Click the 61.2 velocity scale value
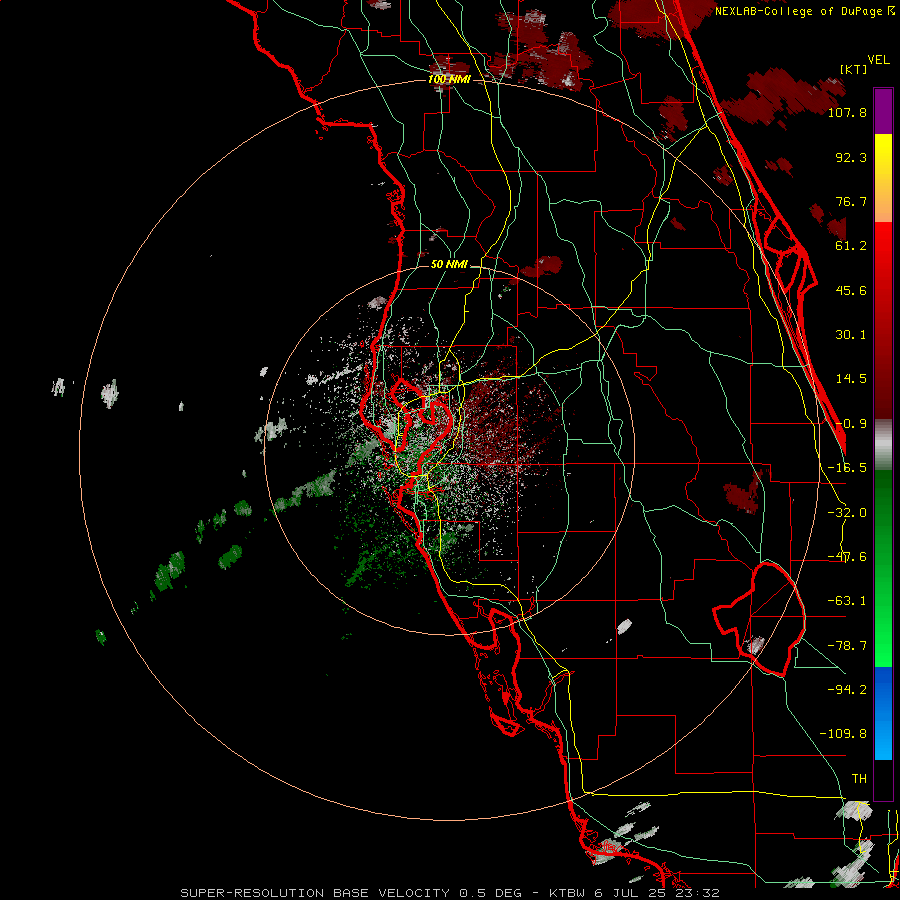 point(851,246)
